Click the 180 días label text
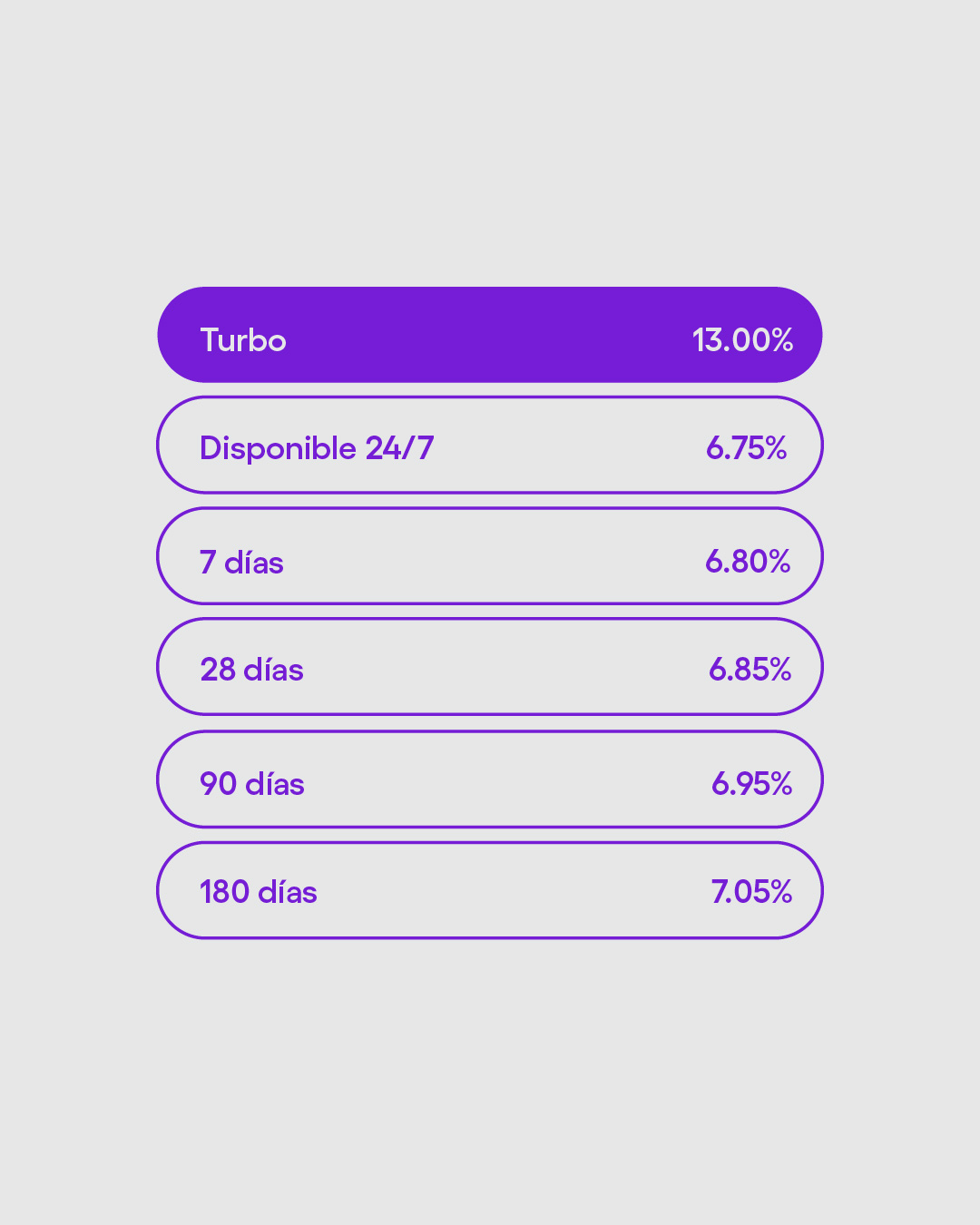The height and width of the screenshot is (1225, 980). (259, 892)
